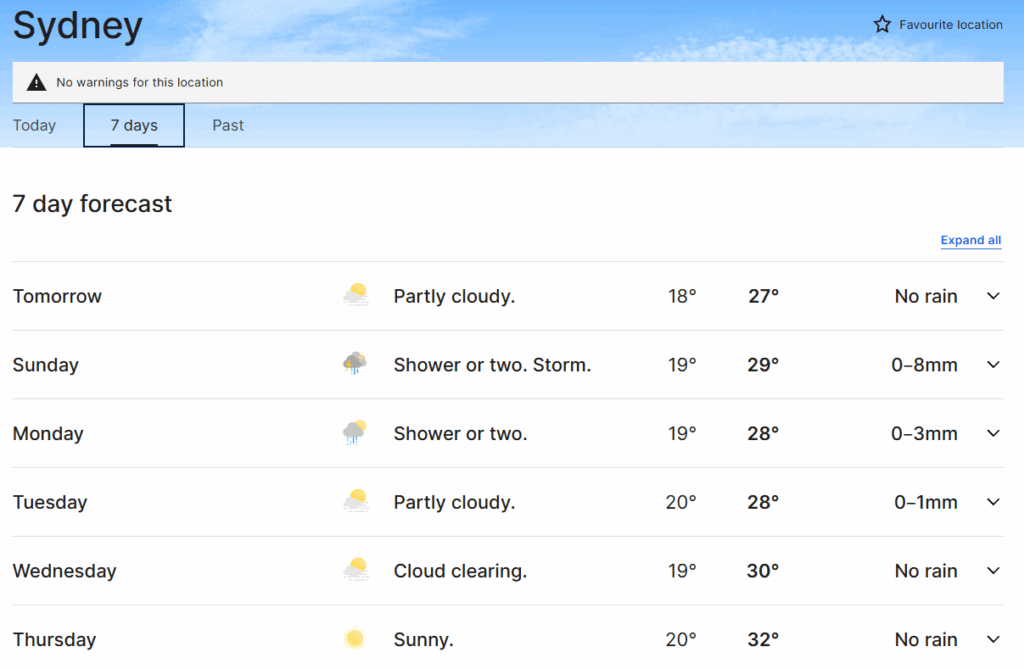Expand Monday's forecast details chevron

[x=993, y=433]
